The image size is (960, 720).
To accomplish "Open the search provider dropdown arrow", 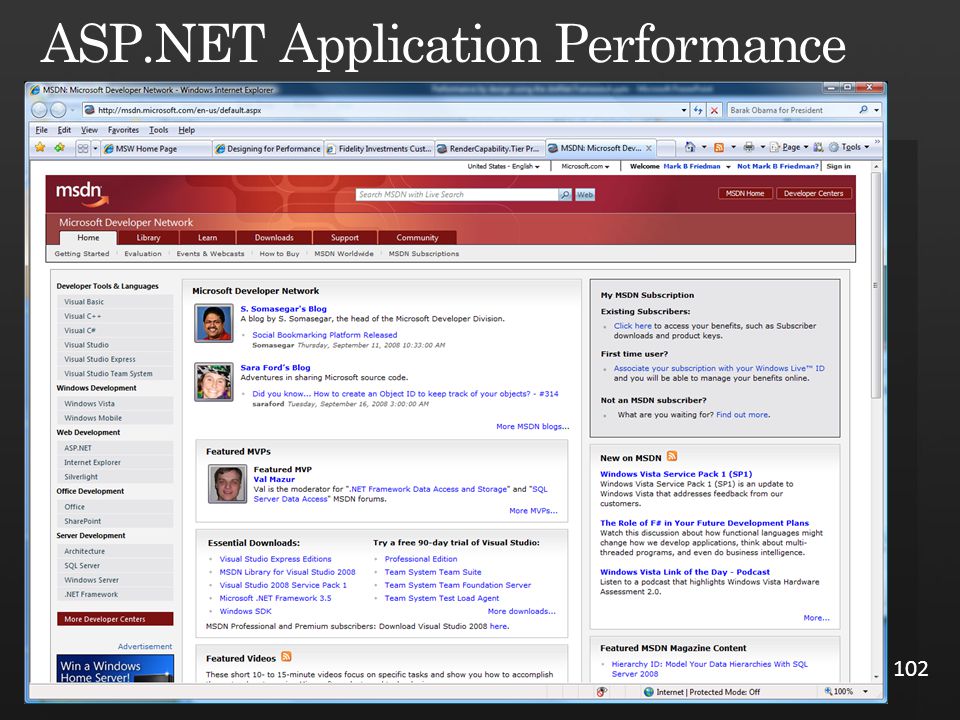I will 877,110.
